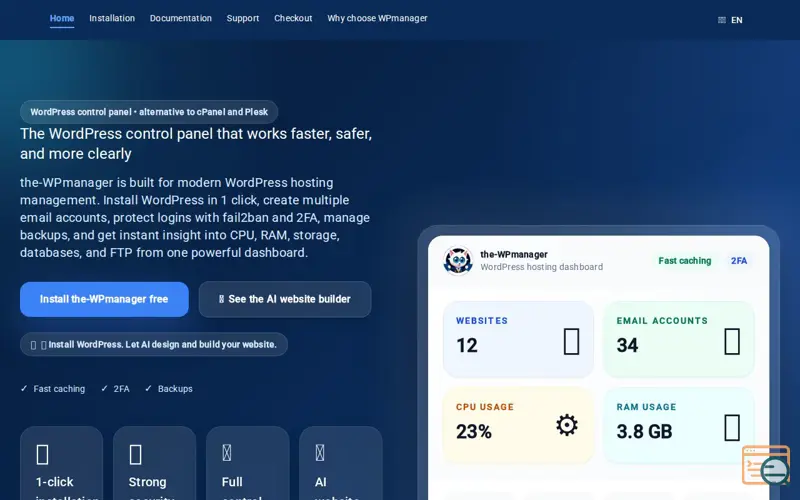Click the Install WordPress AI design pill
This screenshot has height=500, width=800.
(x=154, y=344)
